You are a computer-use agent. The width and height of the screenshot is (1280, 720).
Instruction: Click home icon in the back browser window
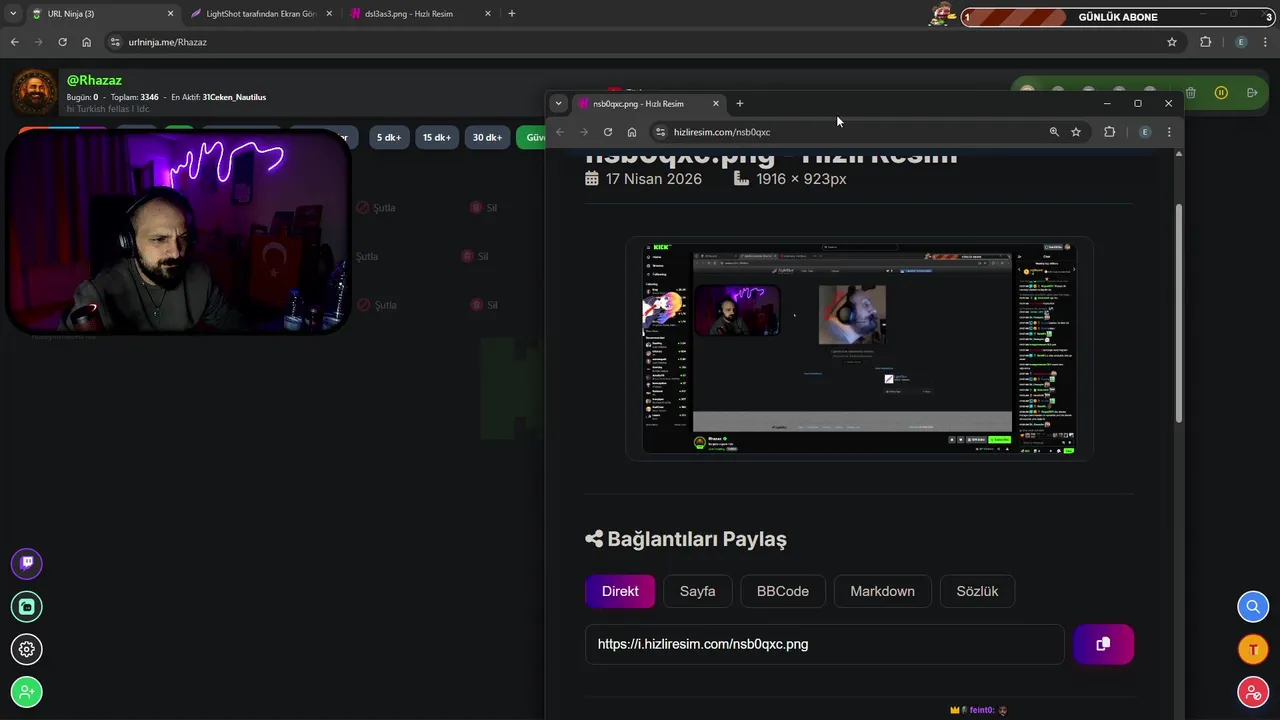(x=87, y=42)
